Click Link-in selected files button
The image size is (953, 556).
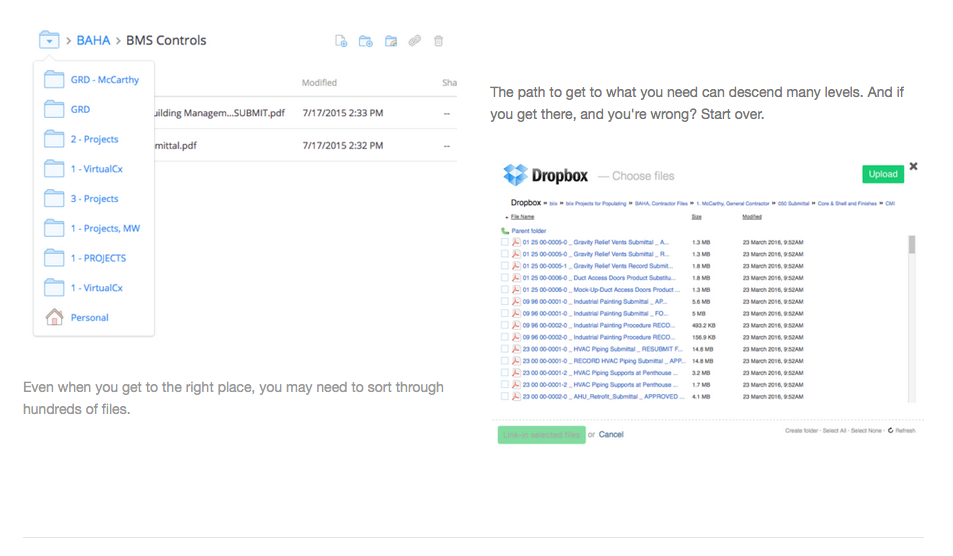542,435
